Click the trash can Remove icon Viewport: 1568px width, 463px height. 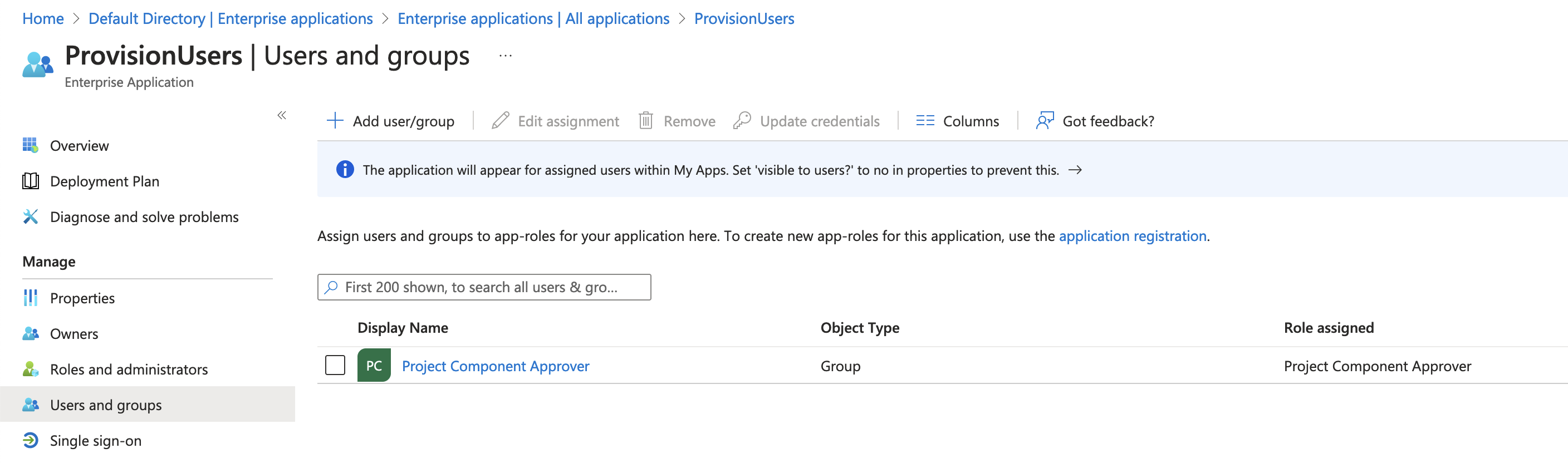coord(646,120)
